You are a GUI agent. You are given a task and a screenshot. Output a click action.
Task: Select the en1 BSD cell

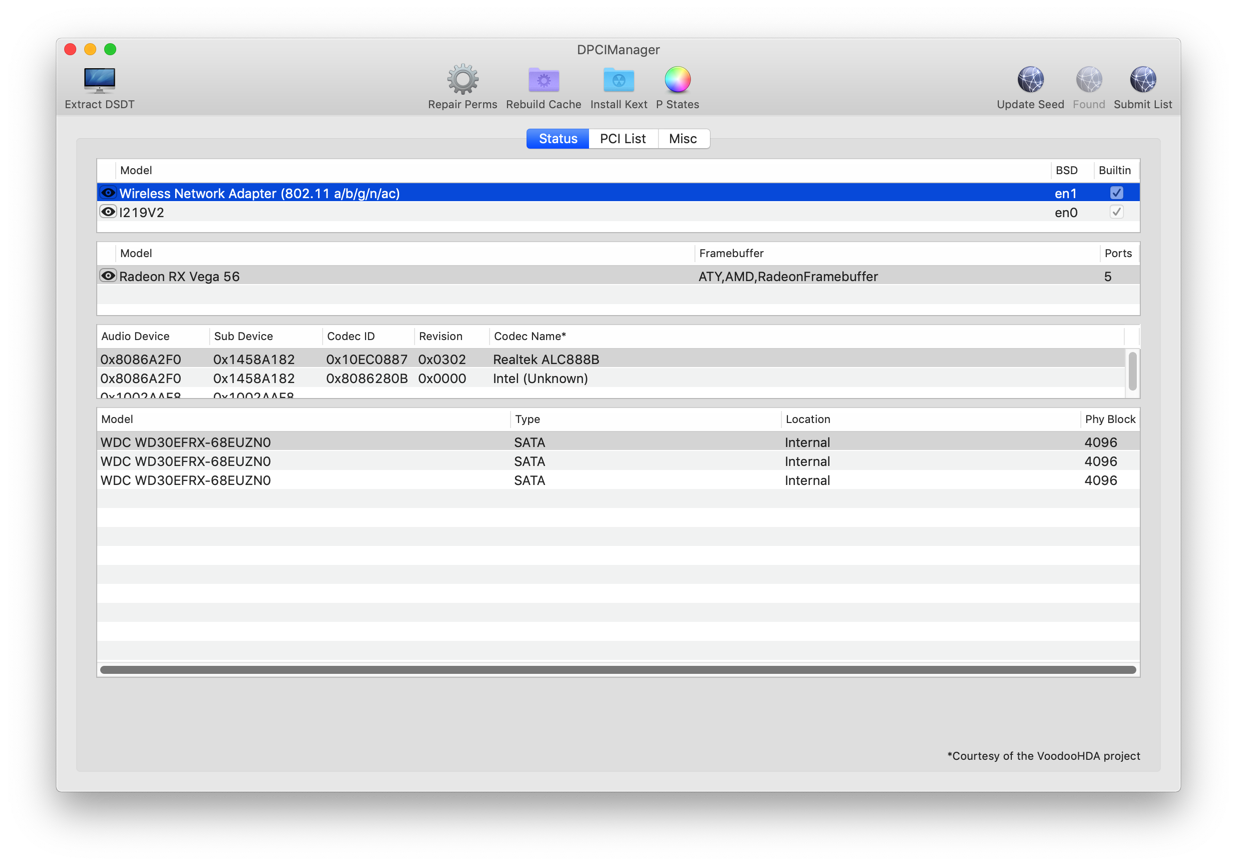[x=1066, y=193]
